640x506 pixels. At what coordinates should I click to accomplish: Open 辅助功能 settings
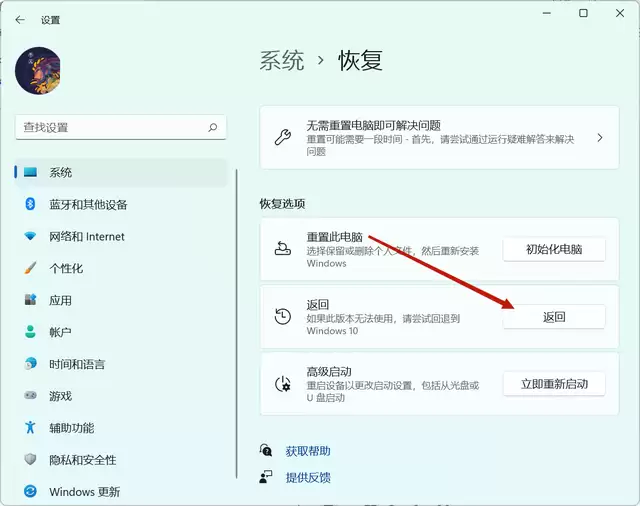tap(71, 428)
